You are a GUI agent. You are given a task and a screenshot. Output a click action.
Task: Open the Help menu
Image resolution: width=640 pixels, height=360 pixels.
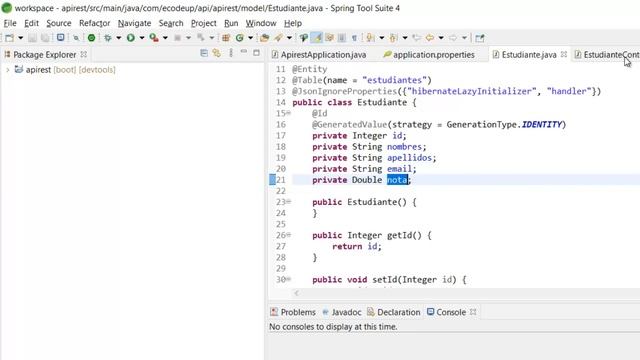[x=293, y=23]
